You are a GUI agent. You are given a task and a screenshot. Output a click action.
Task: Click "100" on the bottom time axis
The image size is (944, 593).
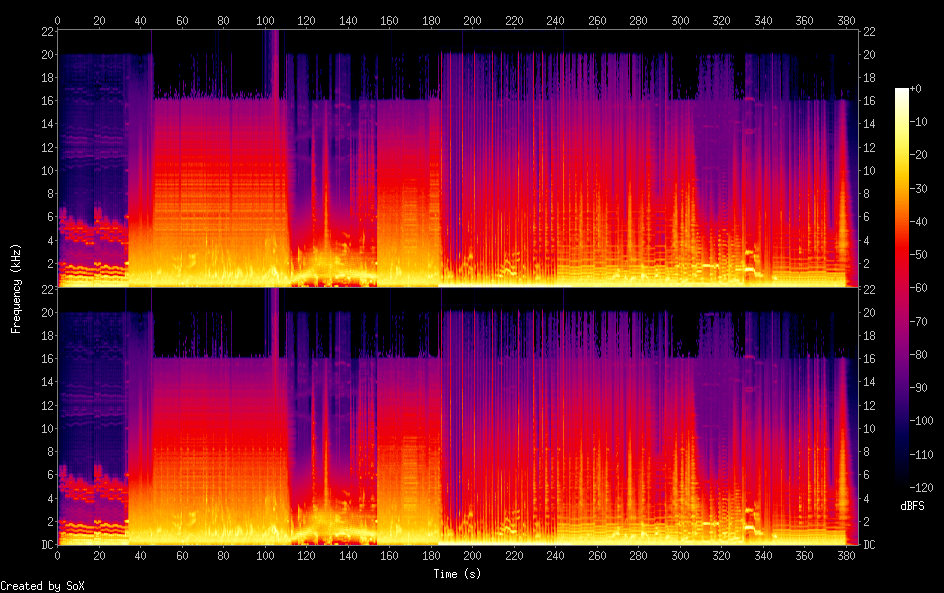tap(265, 556)
